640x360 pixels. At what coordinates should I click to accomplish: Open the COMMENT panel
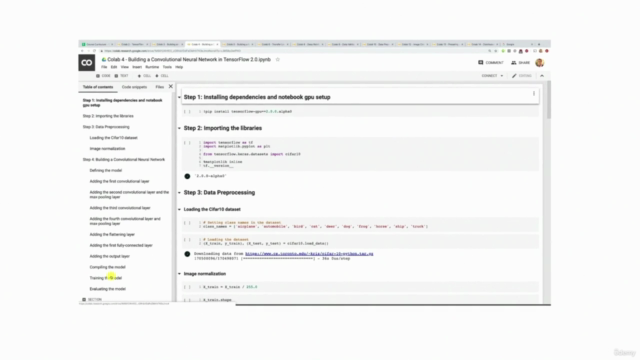[491, 62]
